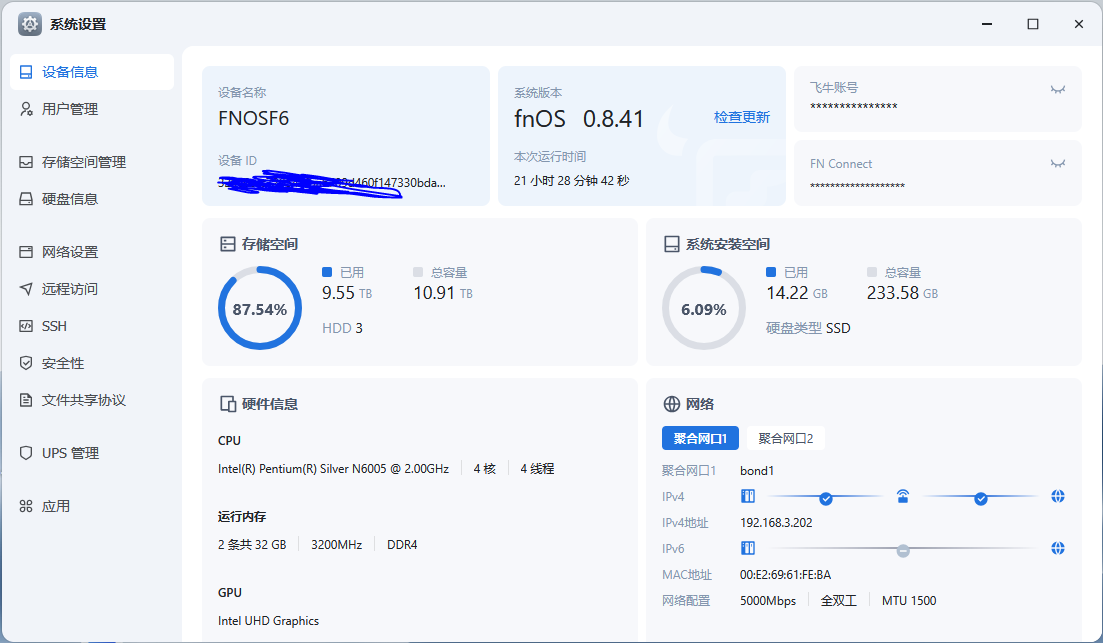The image size is (1103, 643).
Task: Click the 3200MHz memory frequency
Action: point(336,545)
